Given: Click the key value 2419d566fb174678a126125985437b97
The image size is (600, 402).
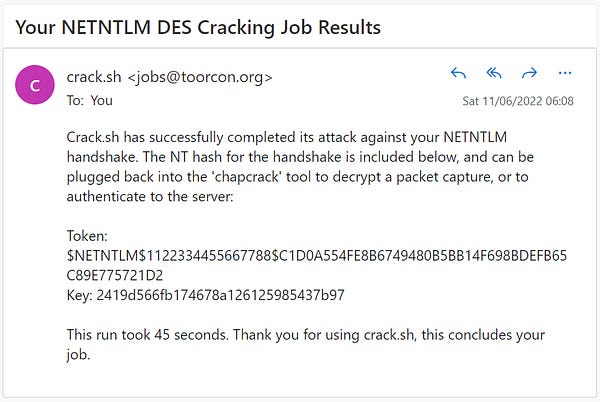Looking at the screenshot, I should click(x=220, y=295).
